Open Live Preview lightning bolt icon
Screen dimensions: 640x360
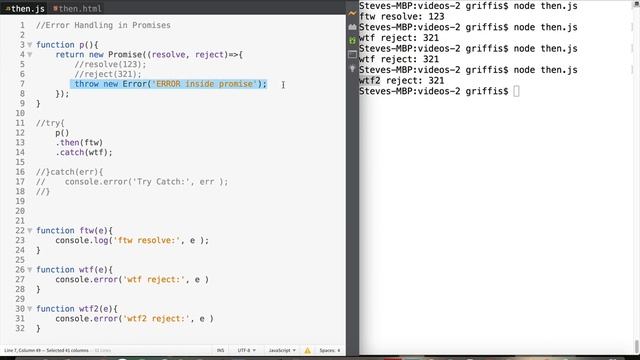pyautogui.click(x=352, y=13)
